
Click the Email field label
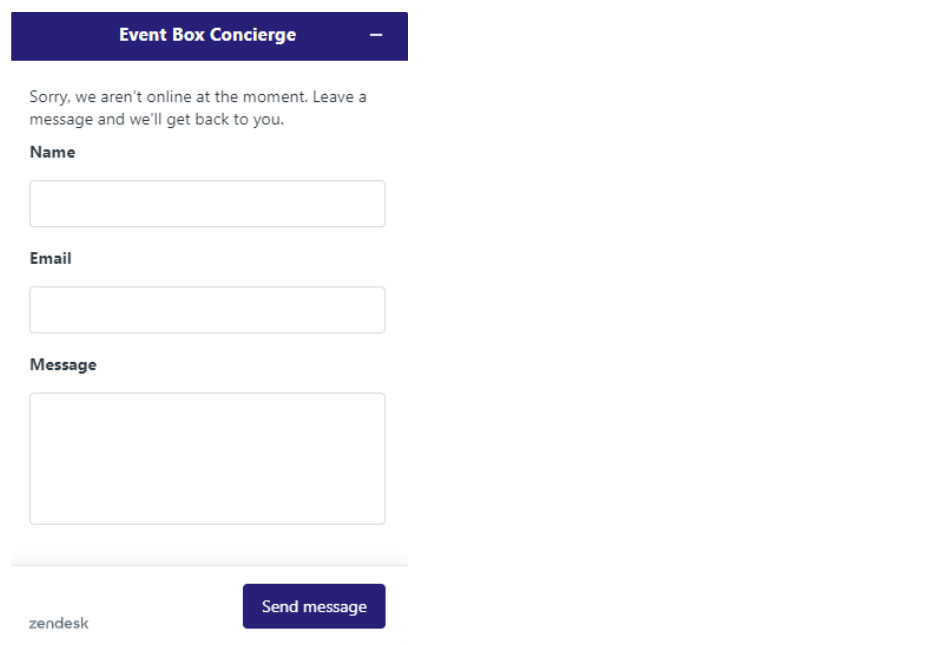pos(50,258)
